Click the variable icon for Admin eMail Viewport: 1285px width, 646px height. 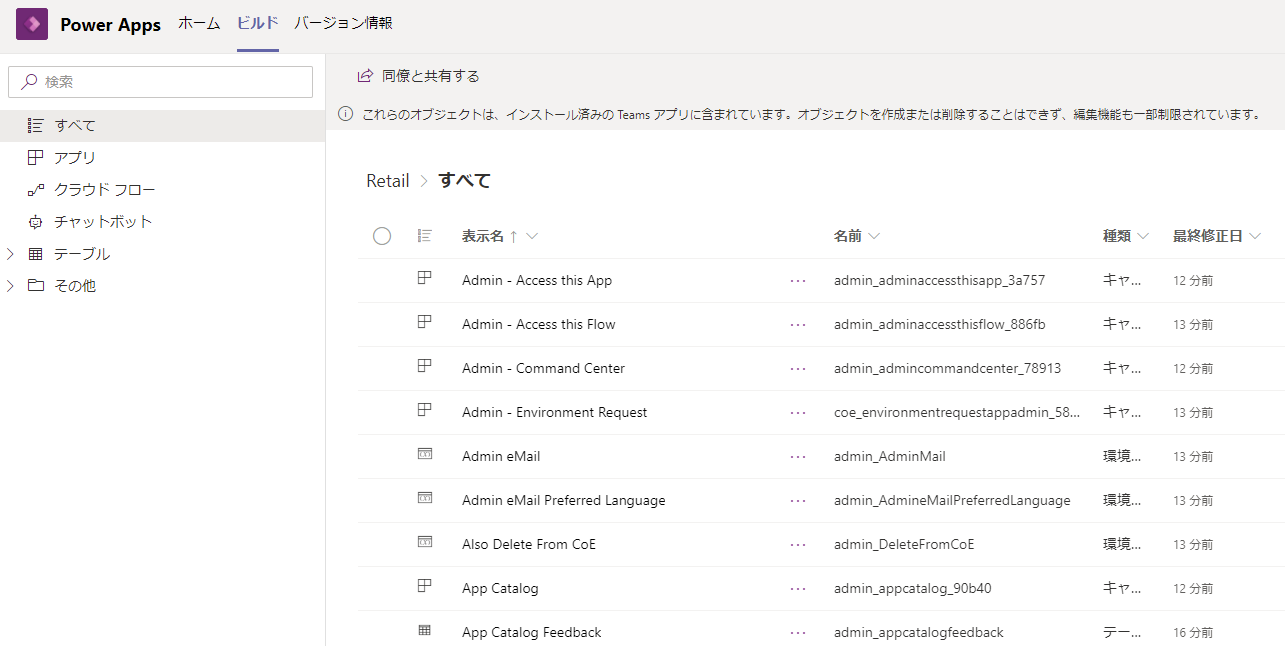[x=424, y=455]
